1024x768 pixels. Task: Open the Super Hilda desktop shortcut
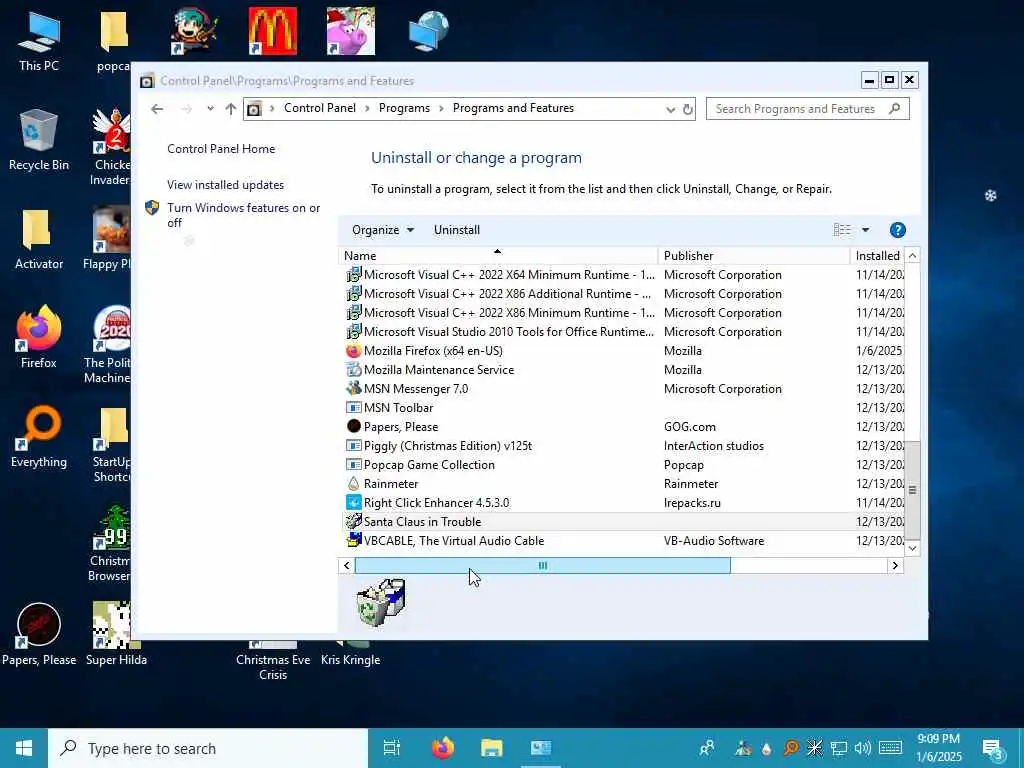[116, 633]
